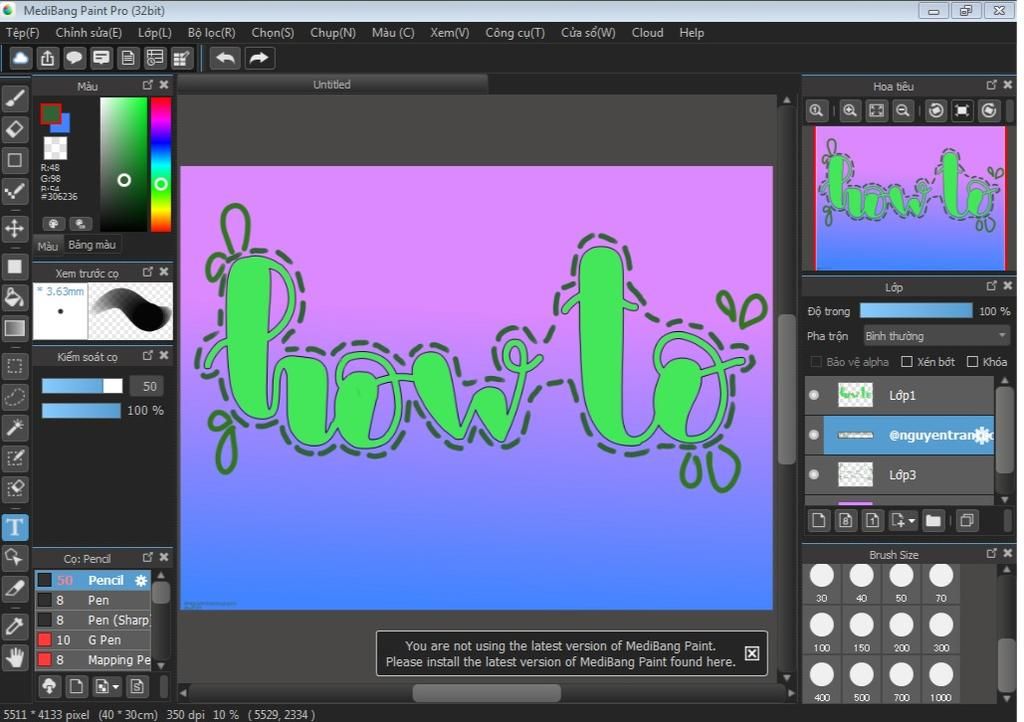The height and width of the screenshot is (722, 1024).
Task: Select the Brush tool in left toolbar
Action: [x=15, y=99]
